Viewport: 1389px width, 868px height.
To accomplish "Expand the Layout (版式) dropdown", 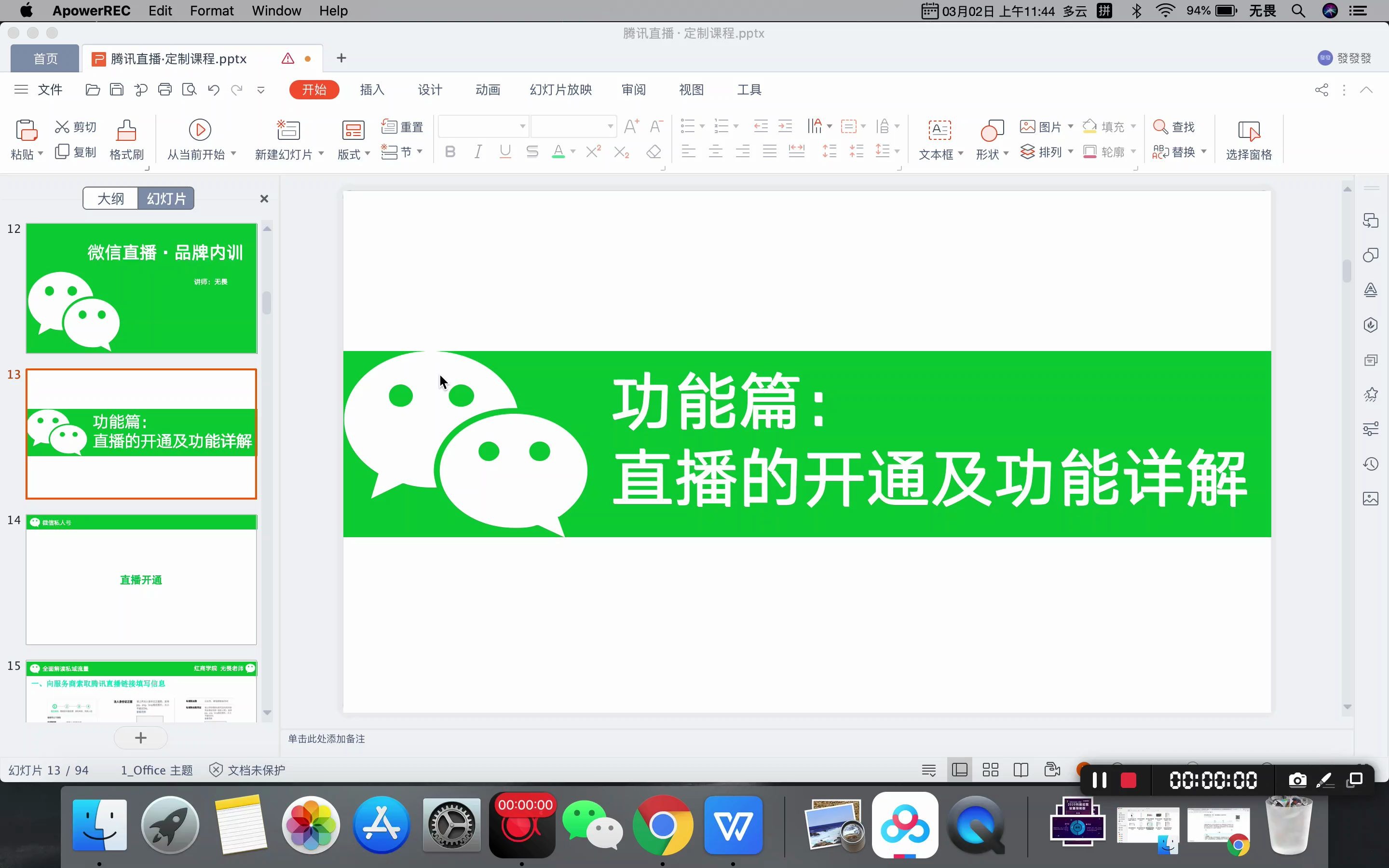I will pyautogui.click(x=368, y=154).
